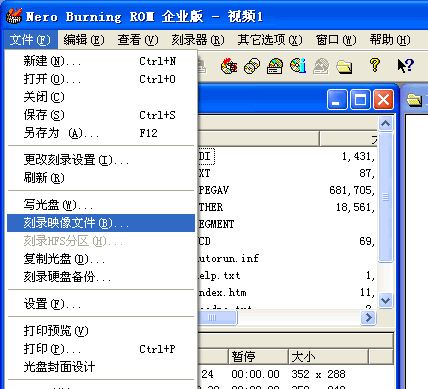The image size is (428, 389).
Task: Click the file list scroll down arrow
Action: coord(386,301)
